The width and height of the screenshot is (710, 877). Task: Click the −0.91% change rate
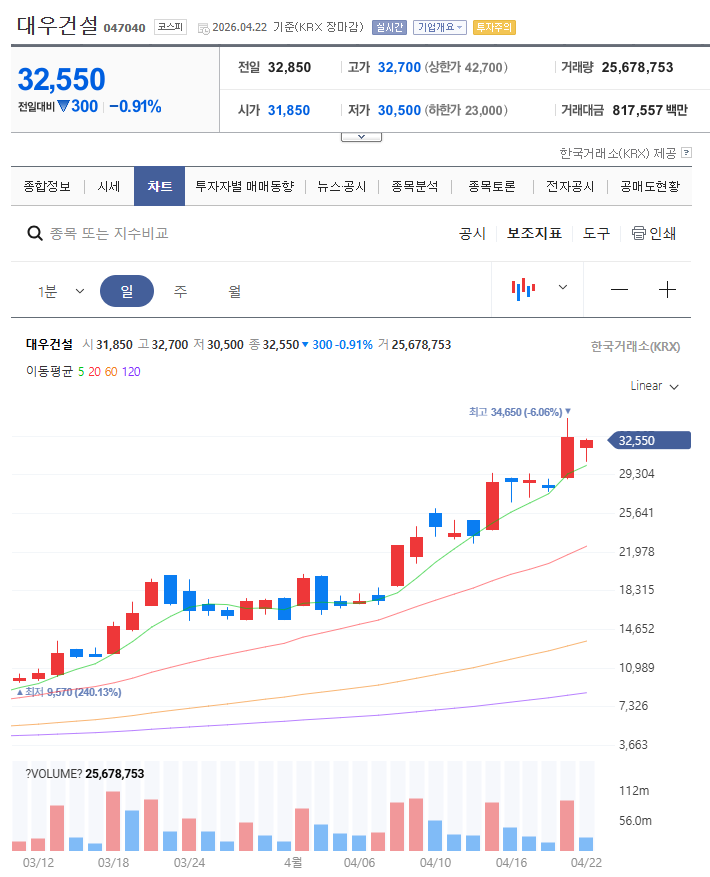click(135, 106)
